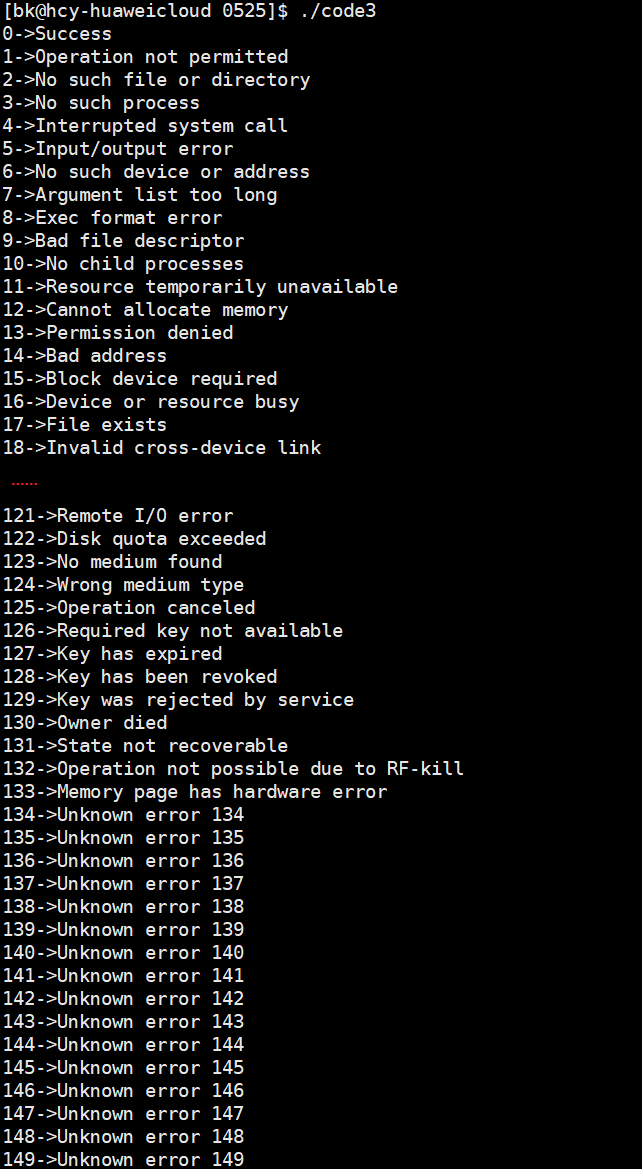Click 'Invalid cross-device link' line

pyautogui.click(x=162, y=448)
